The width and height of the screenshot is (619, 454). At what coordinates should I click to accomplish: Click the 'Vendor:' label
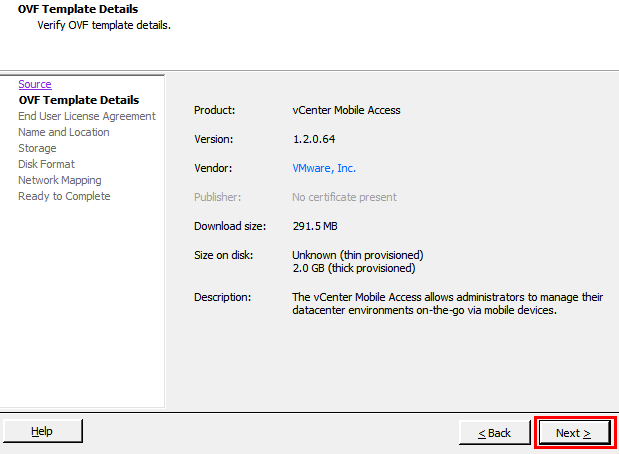point(213,168)
